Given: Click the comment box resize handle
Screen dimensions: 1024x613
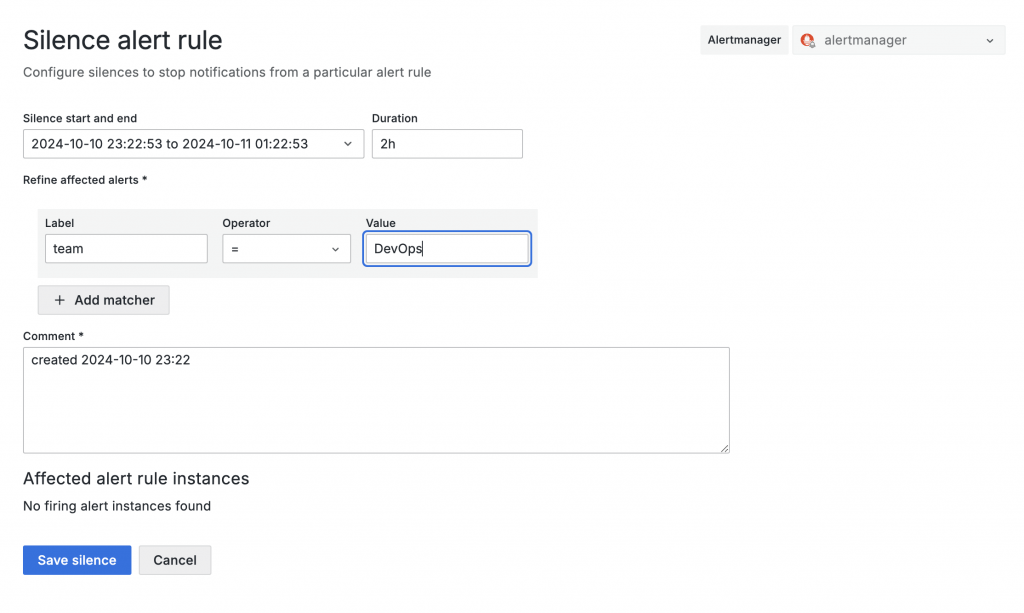Looking at the screenshot, I should (724, 448).
